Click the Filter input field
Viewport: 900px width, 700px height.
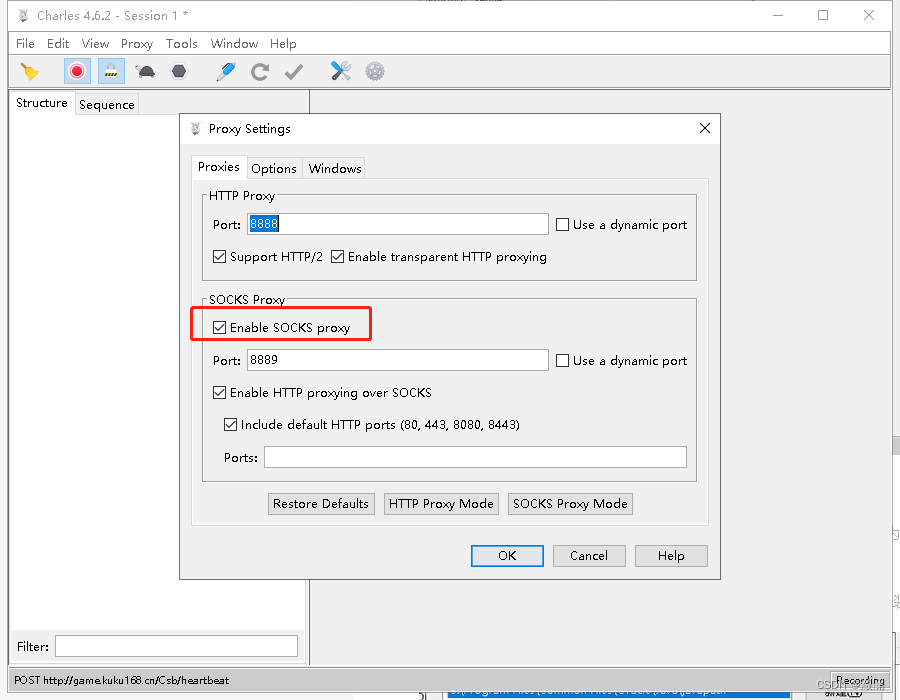click(x=176, y=646)
